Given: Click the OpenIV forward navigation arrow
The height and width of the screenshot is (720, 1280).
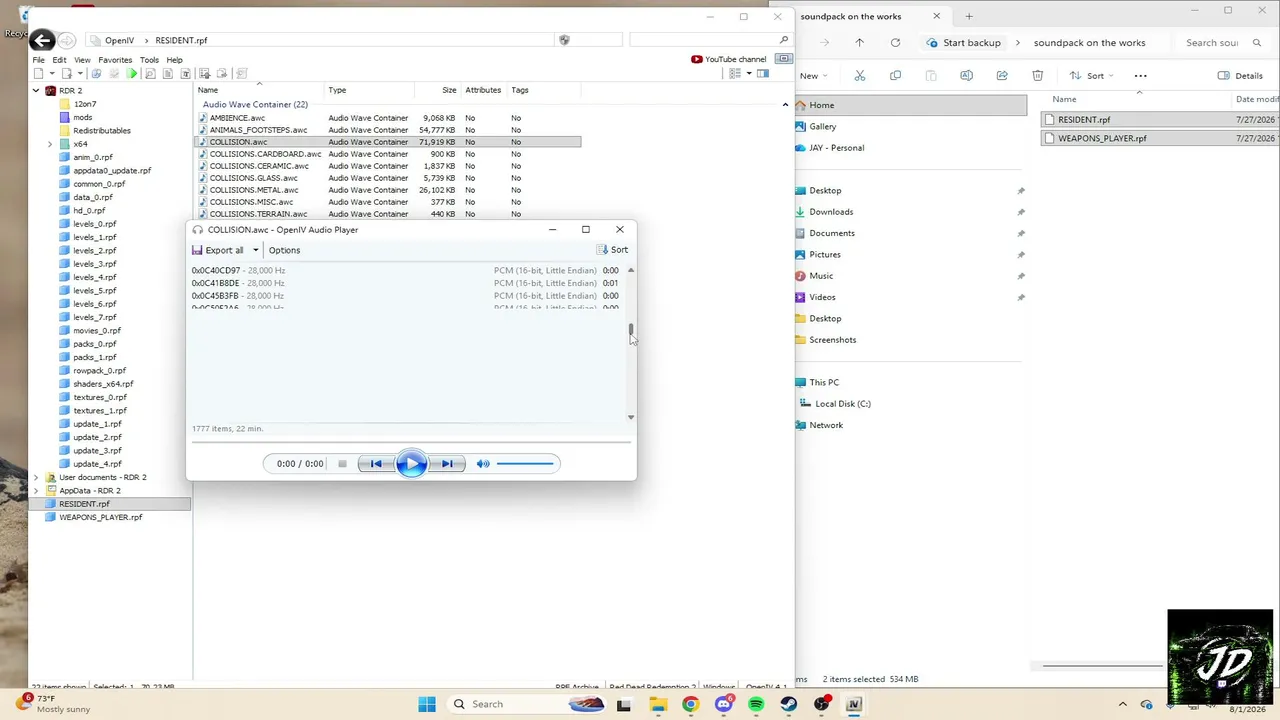Looking at the screenshot, I should [66, 40].
